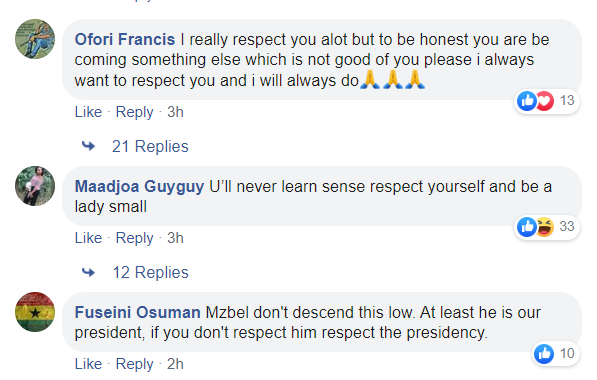Open the like reaction with count 10
The image size is (597, 380).
click(544, 354)
